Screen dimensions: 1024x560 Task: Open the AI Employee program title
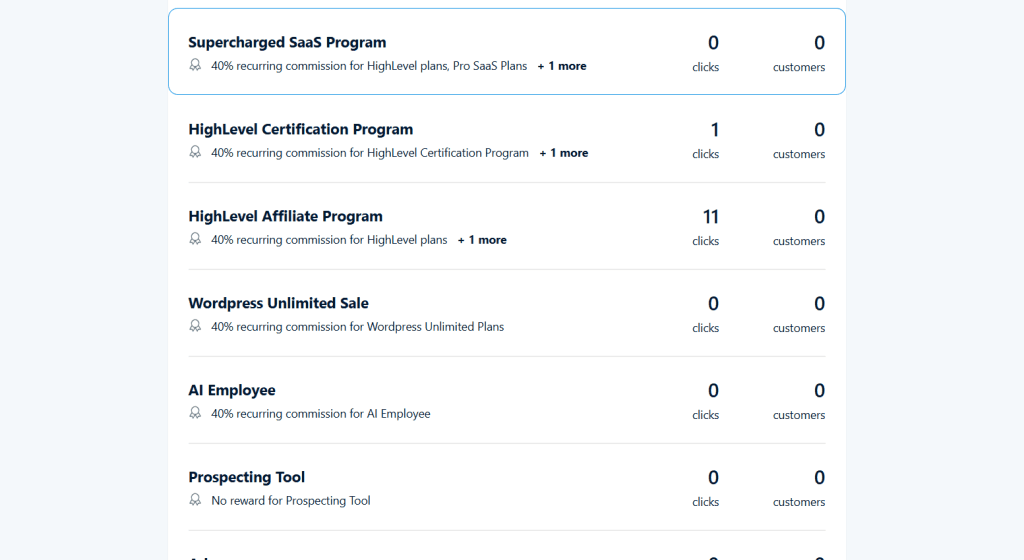(232, 390)
